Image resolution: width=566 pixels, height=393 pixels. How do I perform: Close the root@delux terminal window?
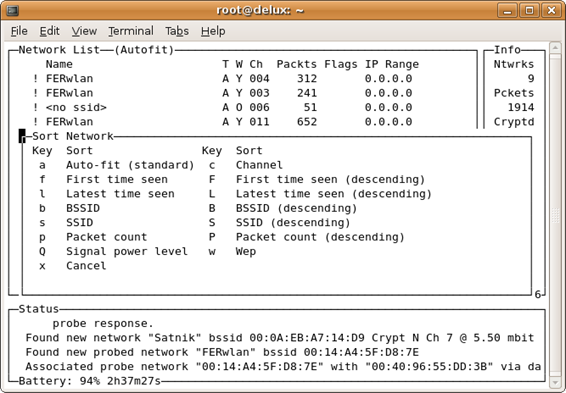pyautogui.click(x=551, y=10)
